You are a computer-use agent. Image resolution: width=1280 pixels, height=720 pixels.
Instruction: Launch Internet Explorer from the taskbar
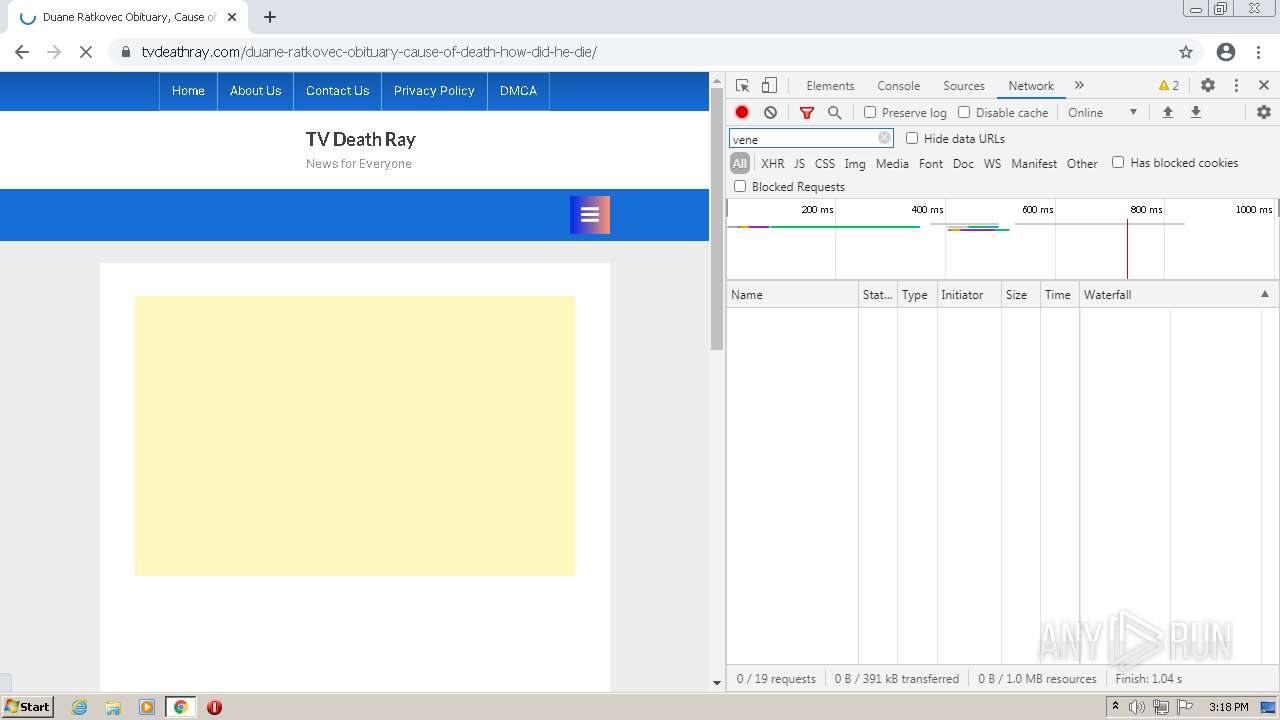[x=80, y=707]
